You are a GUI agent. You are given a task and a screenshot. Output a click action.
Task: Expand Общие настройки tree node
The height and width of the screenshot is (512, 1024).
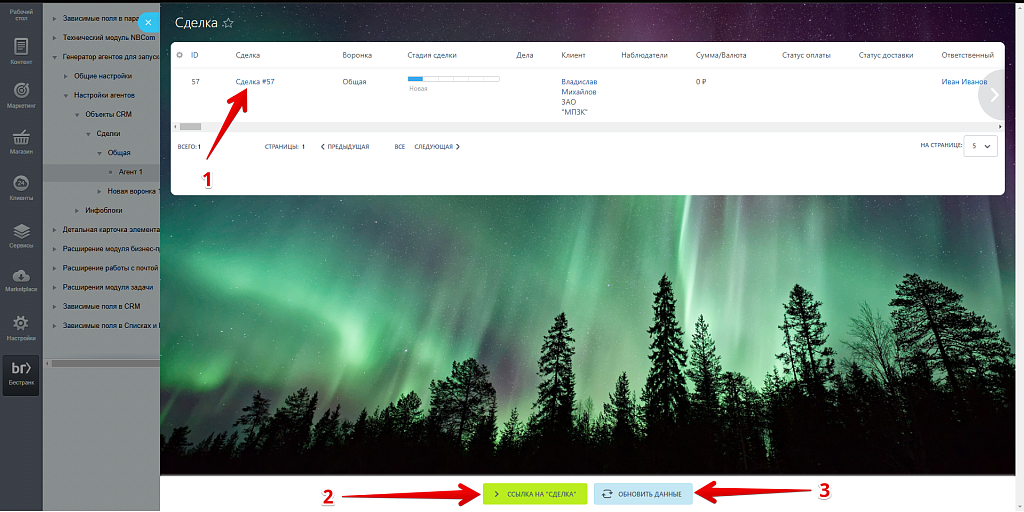coord(65,76)
